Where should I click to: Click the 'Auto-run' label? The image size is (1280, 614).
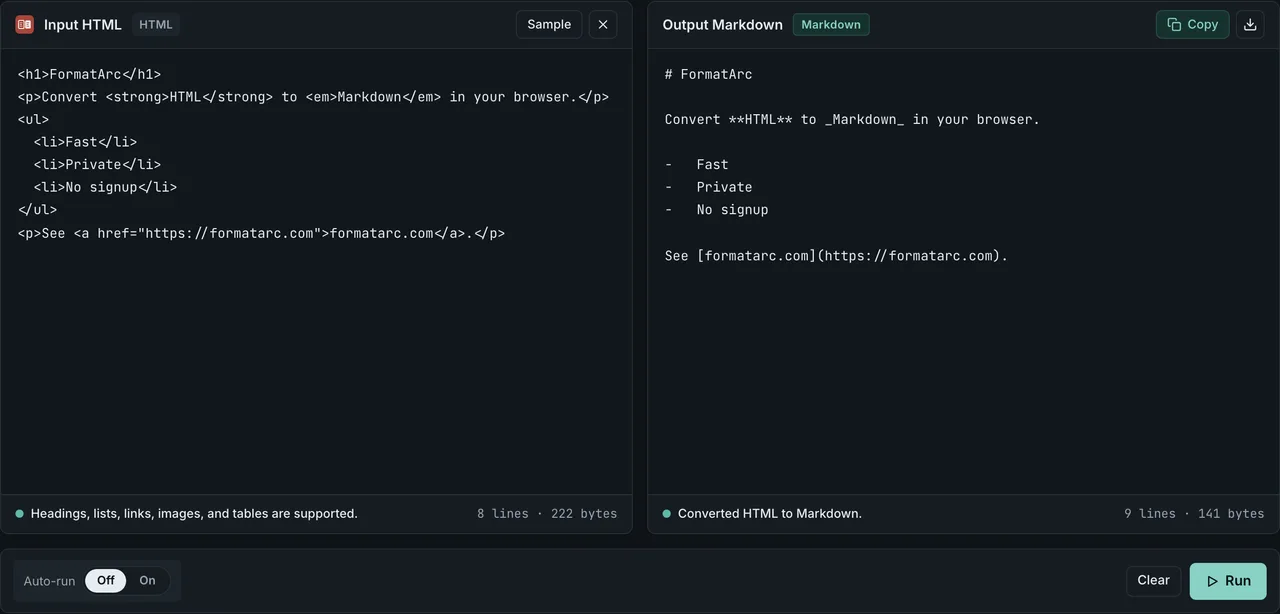(x=49, y=580)
